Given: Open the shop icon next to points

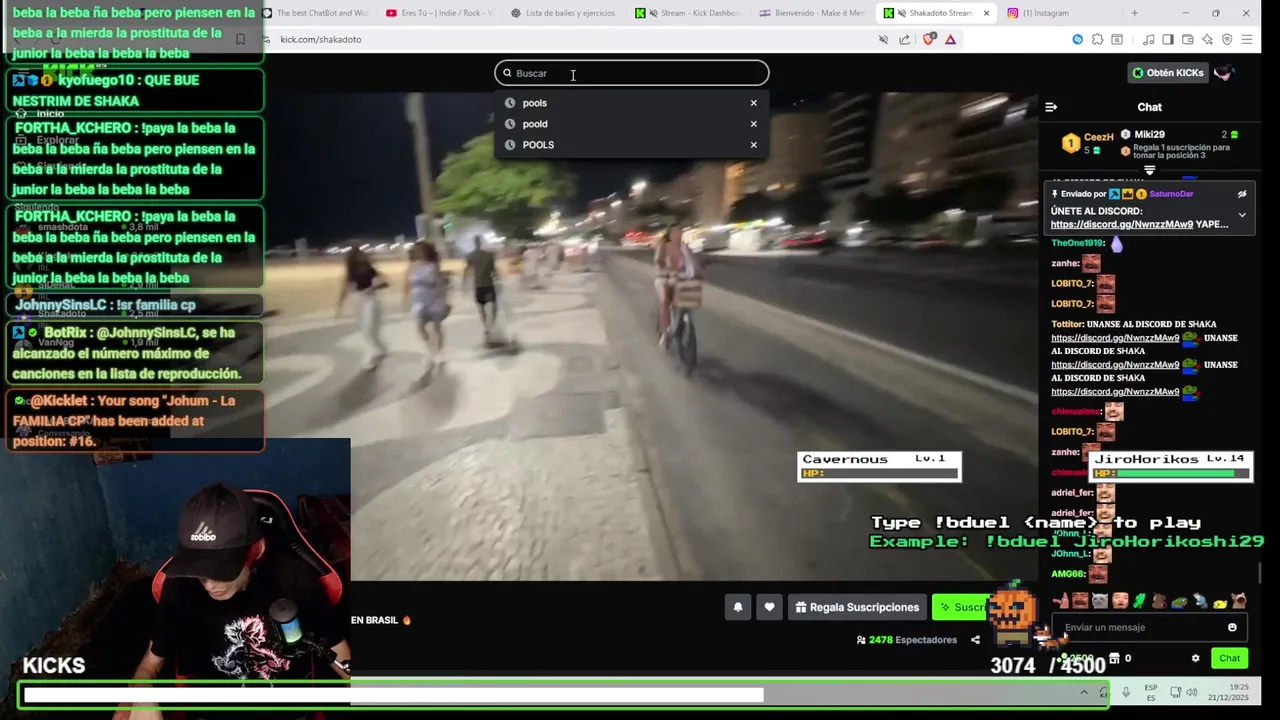Looking at the screenshot, I should [1115, 658].
